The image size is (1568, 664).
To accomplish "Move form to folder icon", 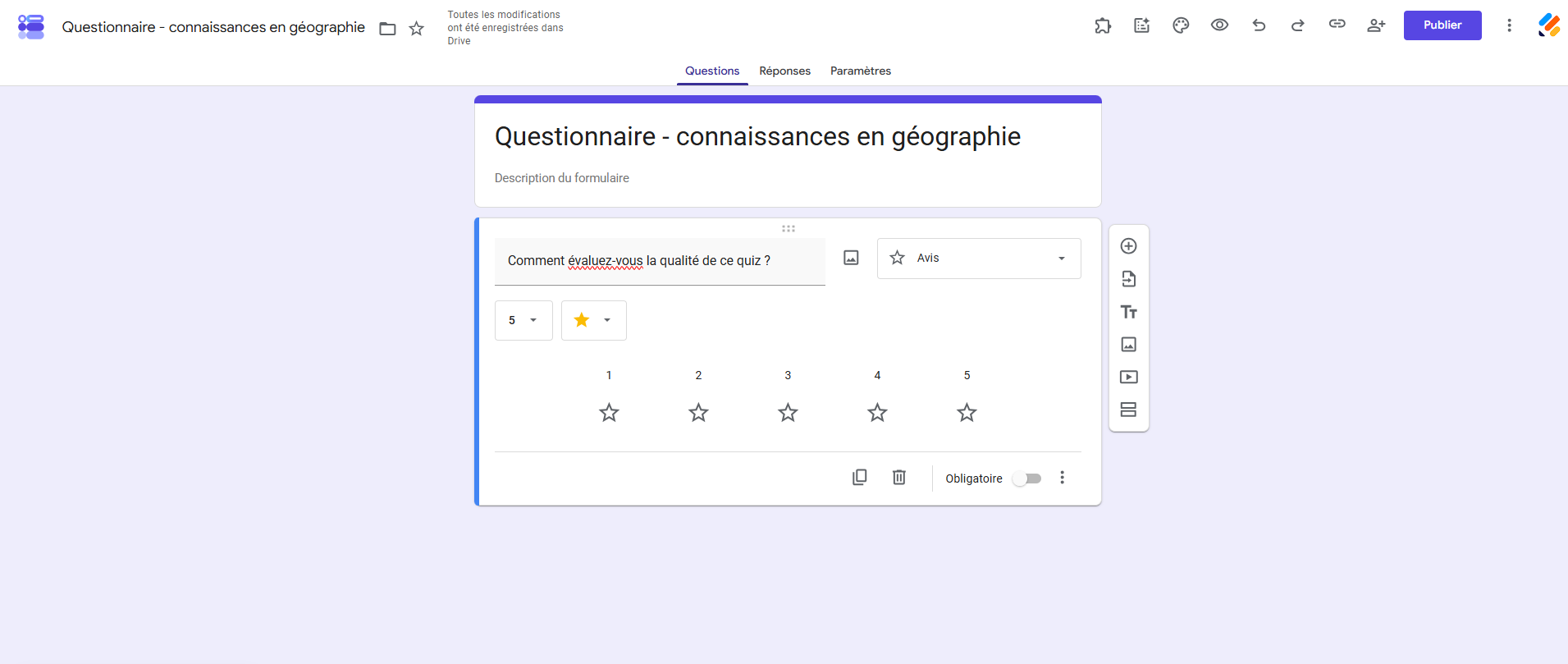I will (387, 29).
